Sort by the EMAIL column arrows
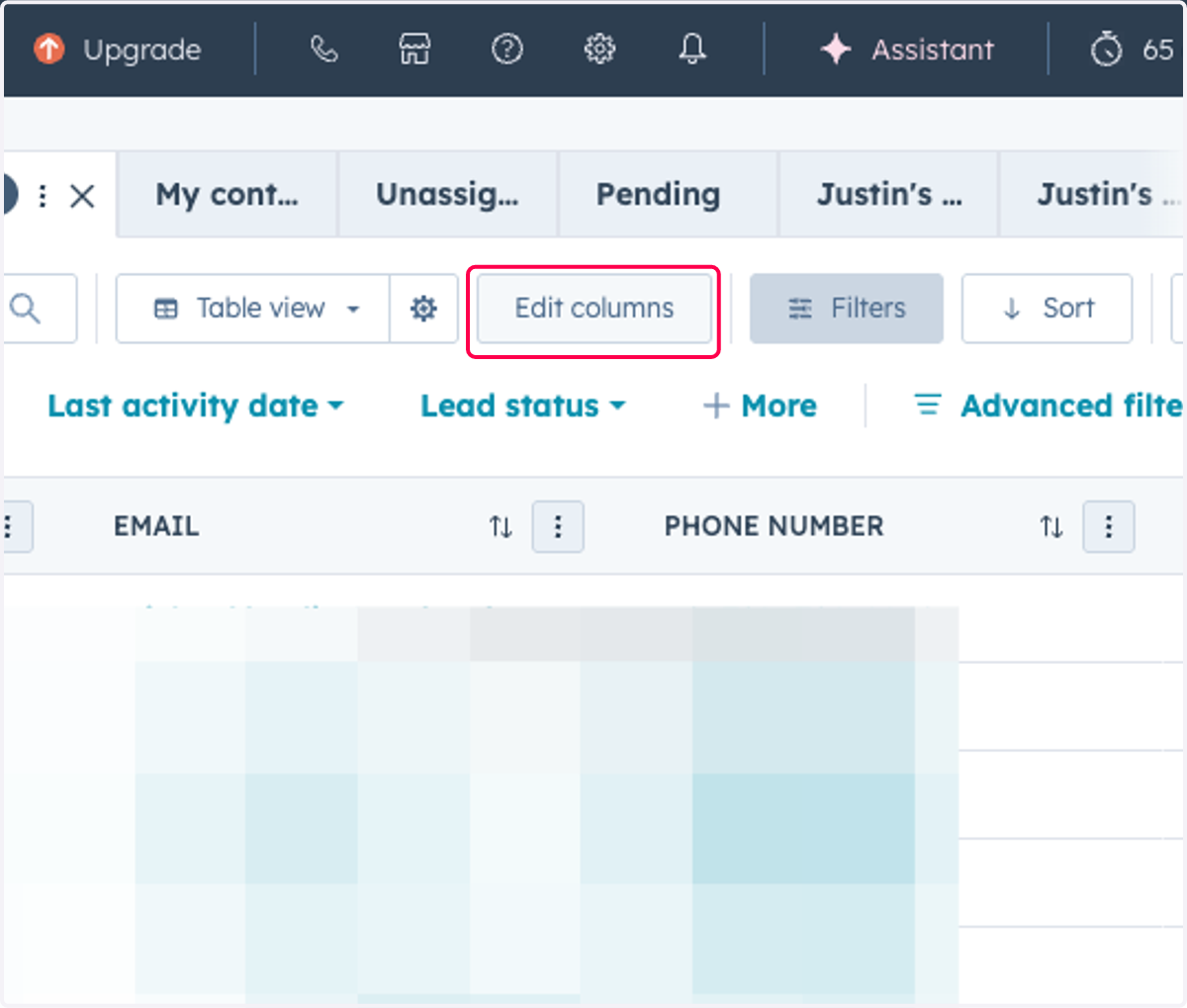The image size is (1187, 1008). [501, 526]
